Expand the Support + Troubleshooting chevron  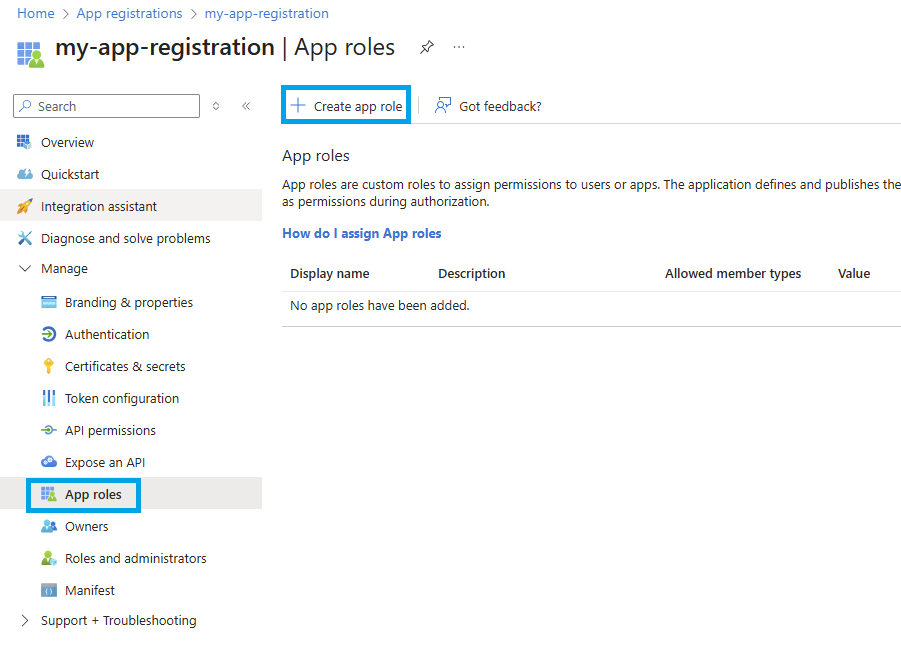pyautogui.click(x=25, y=620)
